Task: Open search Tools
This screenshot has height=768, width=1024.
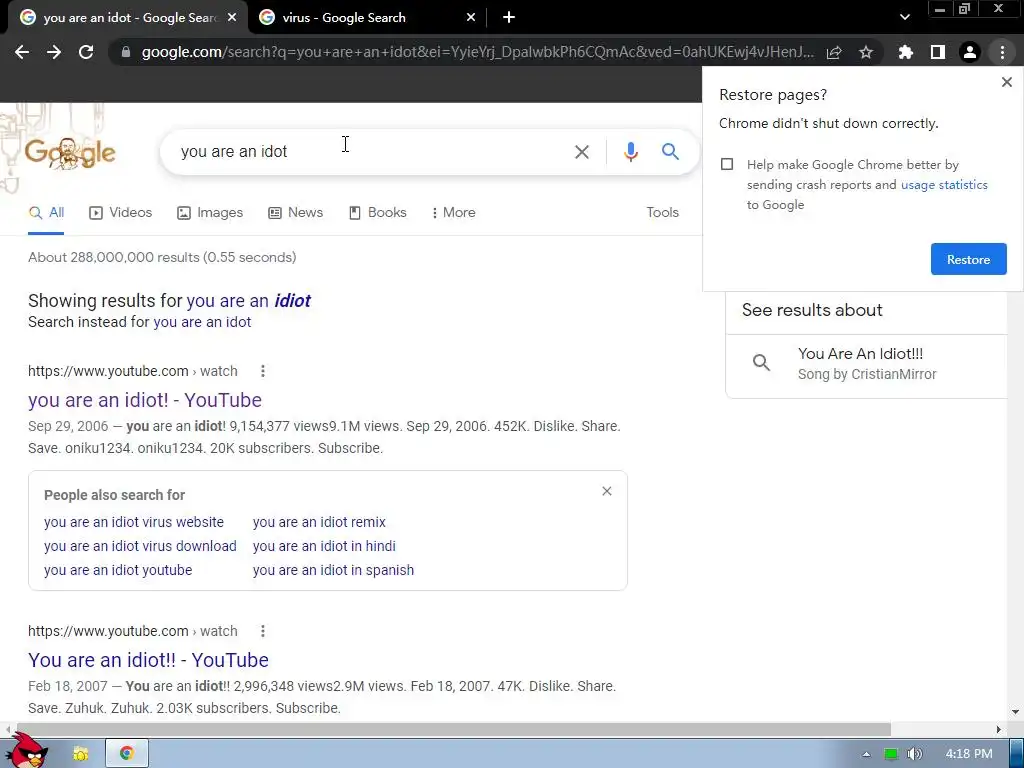Action: (x=662, y=212)
